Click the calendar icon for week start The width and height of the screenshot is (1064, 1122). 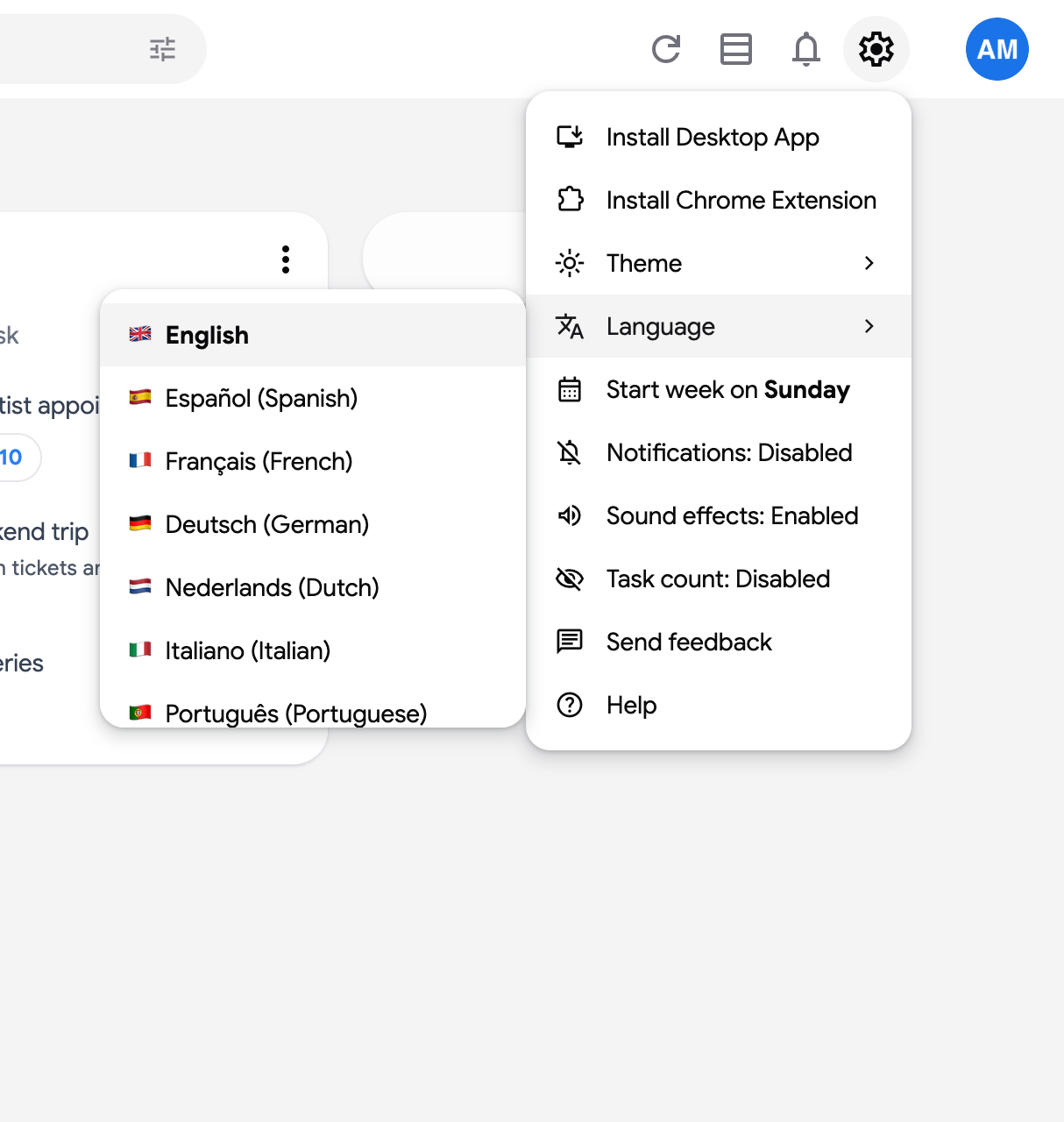tap(570, 389)
